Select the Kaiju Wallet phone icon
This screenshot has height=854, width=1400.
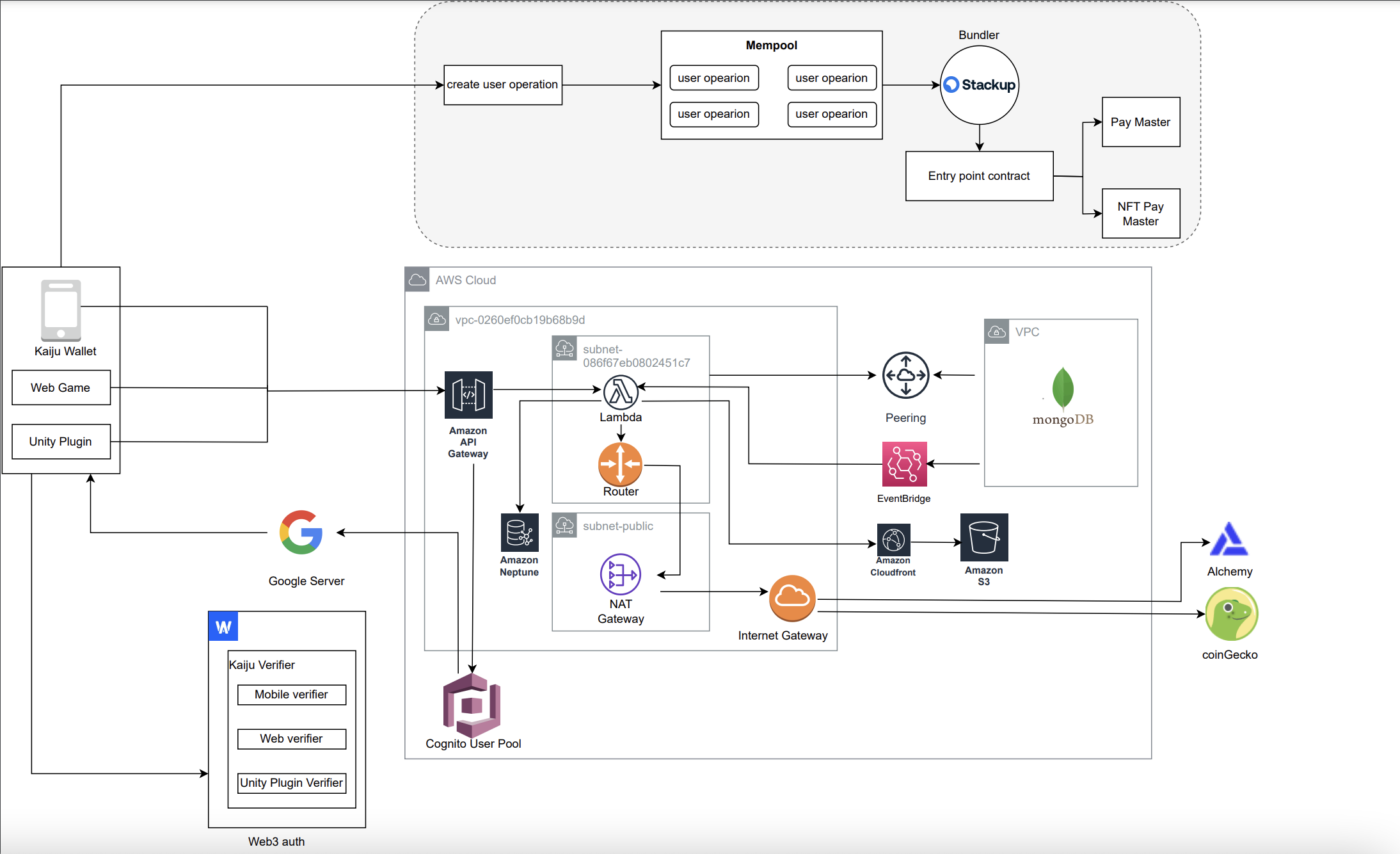[x=61, y=310]
